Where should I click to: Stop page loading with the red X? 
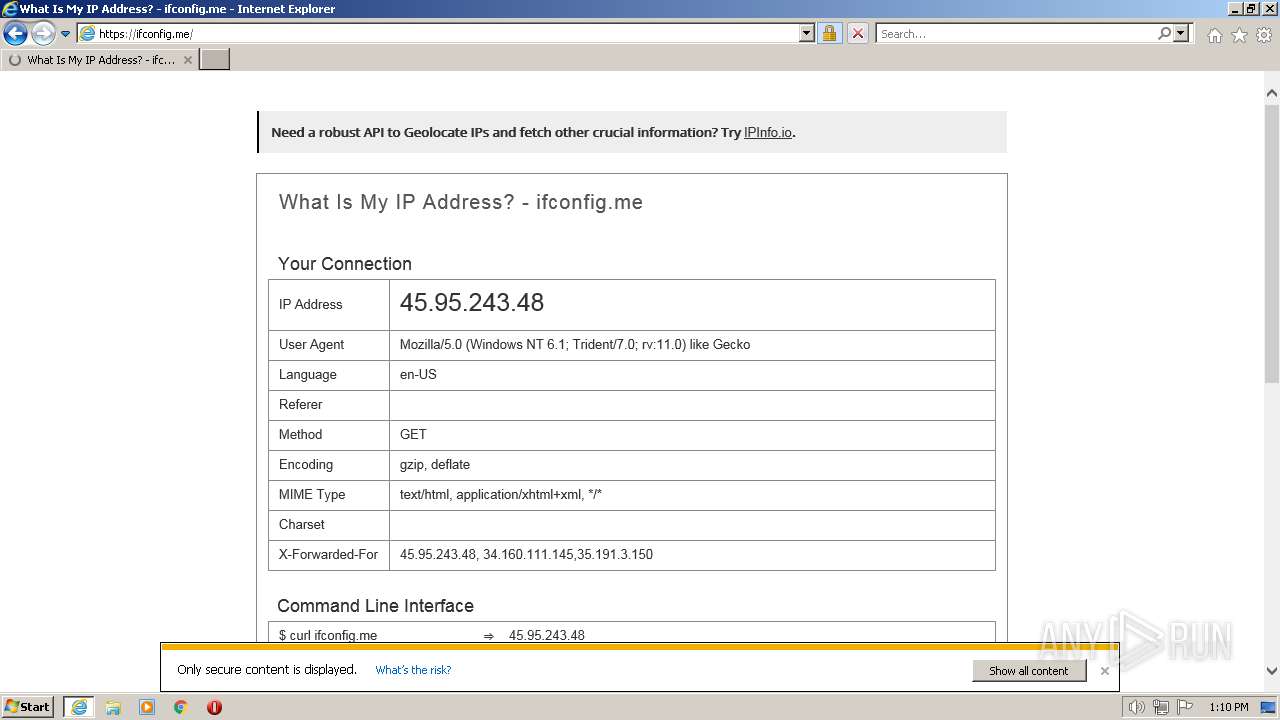pyautogui.click(x=858, y=34)
